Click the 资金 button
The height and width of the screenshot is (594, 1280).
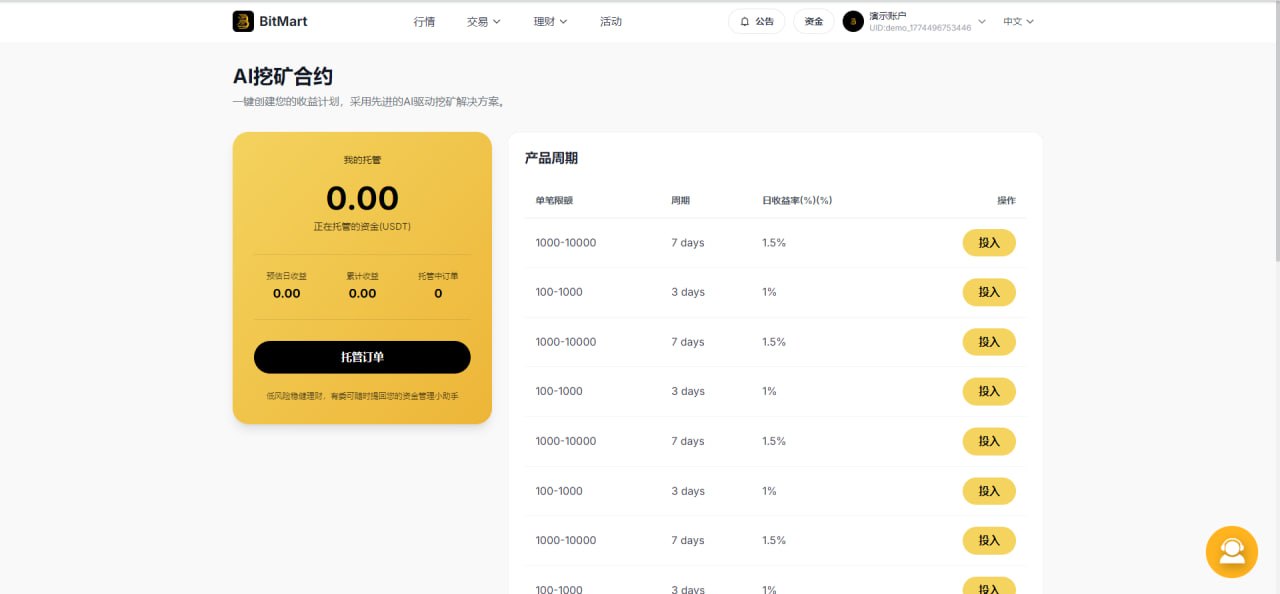[813, 21]
